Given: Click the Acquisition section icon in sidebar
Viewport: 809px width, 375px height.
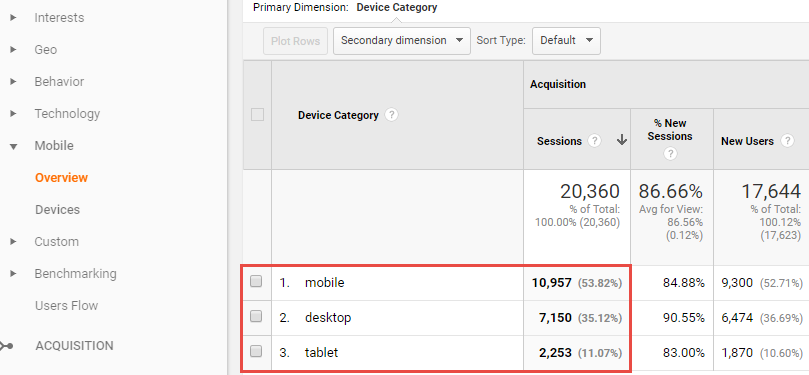Looking at the screenshot, I should point(6,346).
